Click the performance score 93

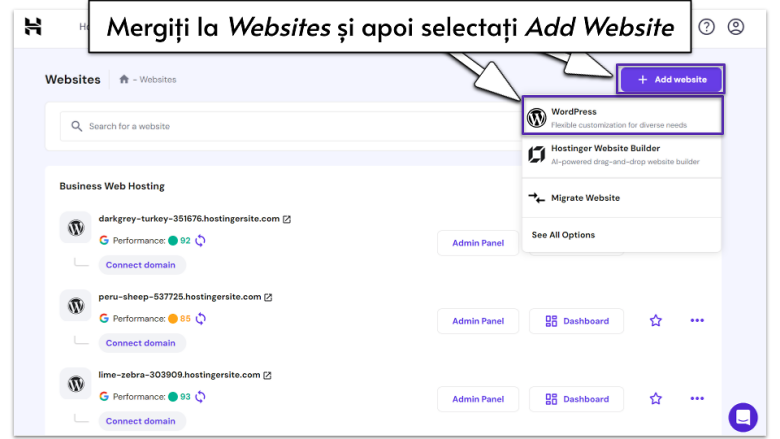point(185,397)
